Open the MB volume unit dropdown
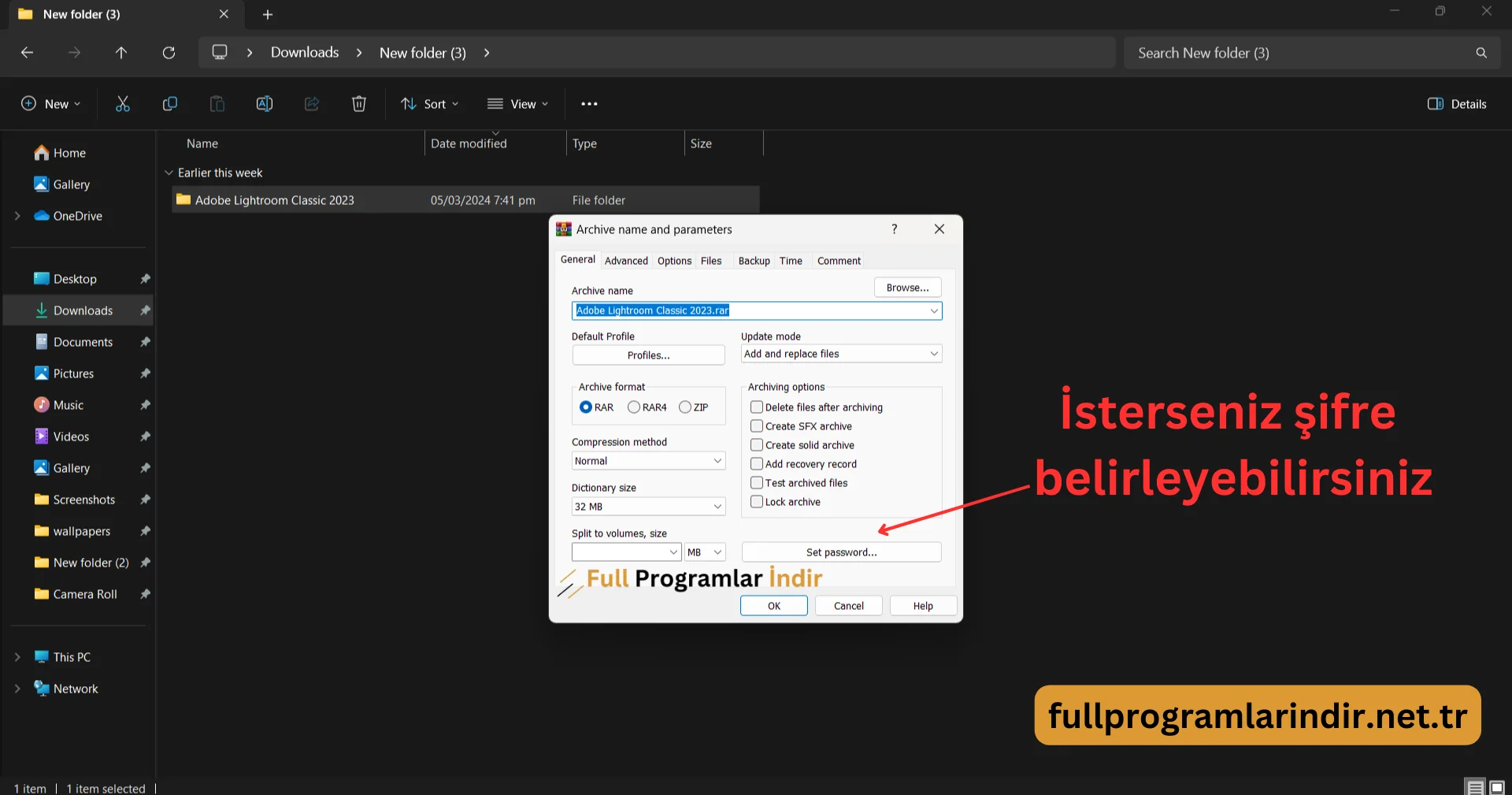This screenshot has height=795, width=1512. point(705,552)
